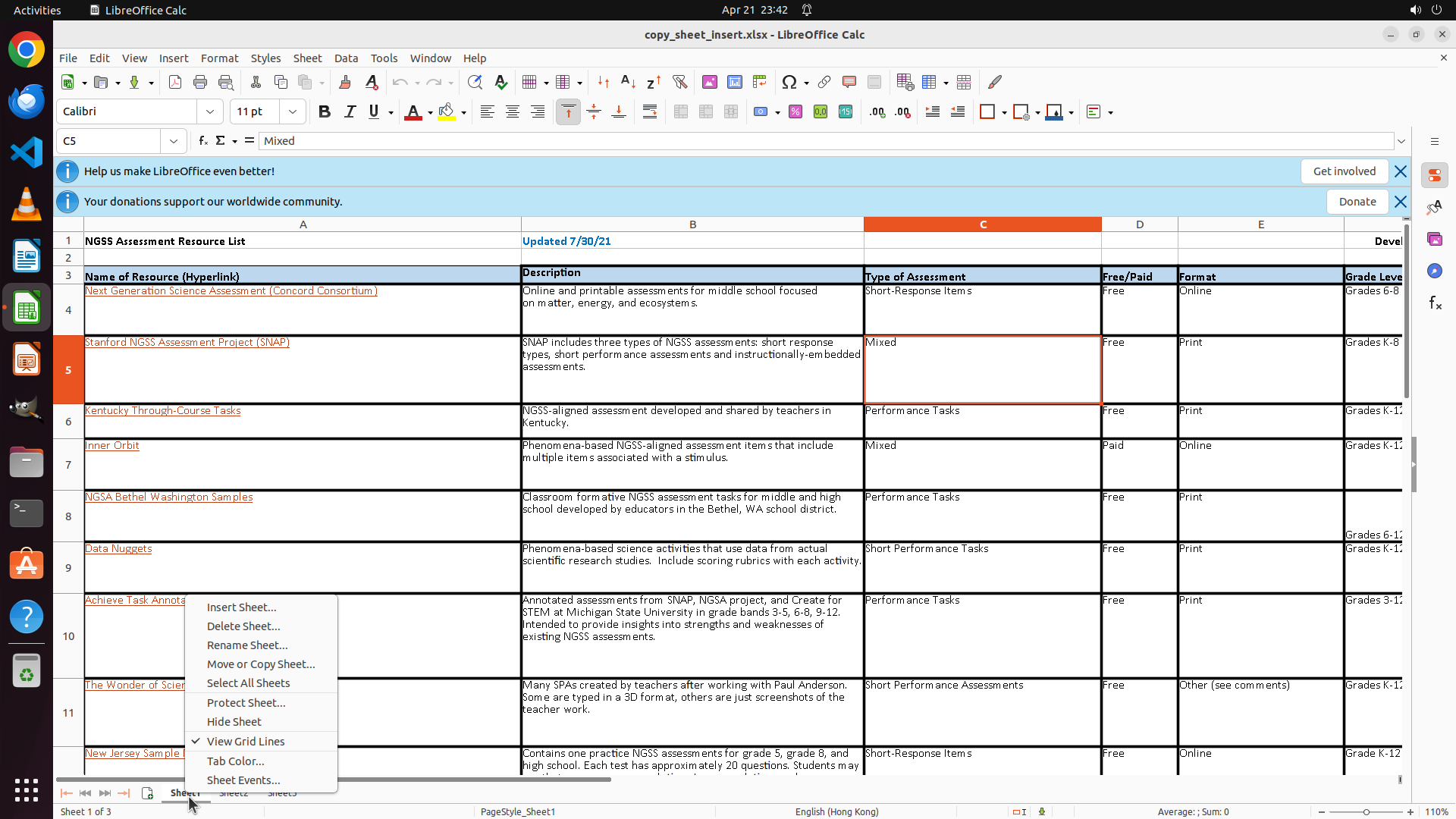Click the Insert Chart icon
1456x819 pixels.
point(734,82)
